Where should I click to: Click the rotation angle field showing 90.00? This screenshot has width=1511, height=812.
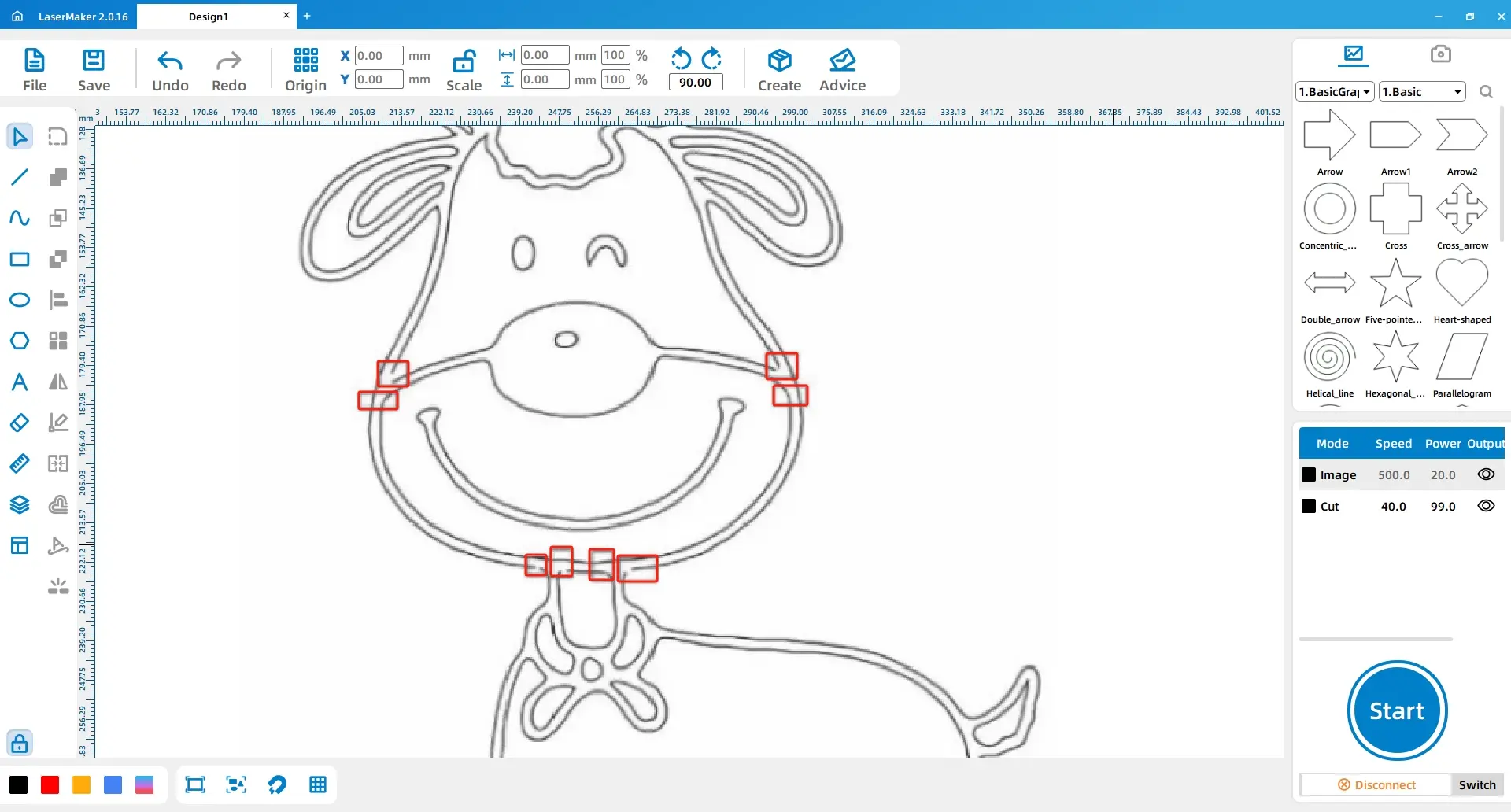(x=696, y=82)
